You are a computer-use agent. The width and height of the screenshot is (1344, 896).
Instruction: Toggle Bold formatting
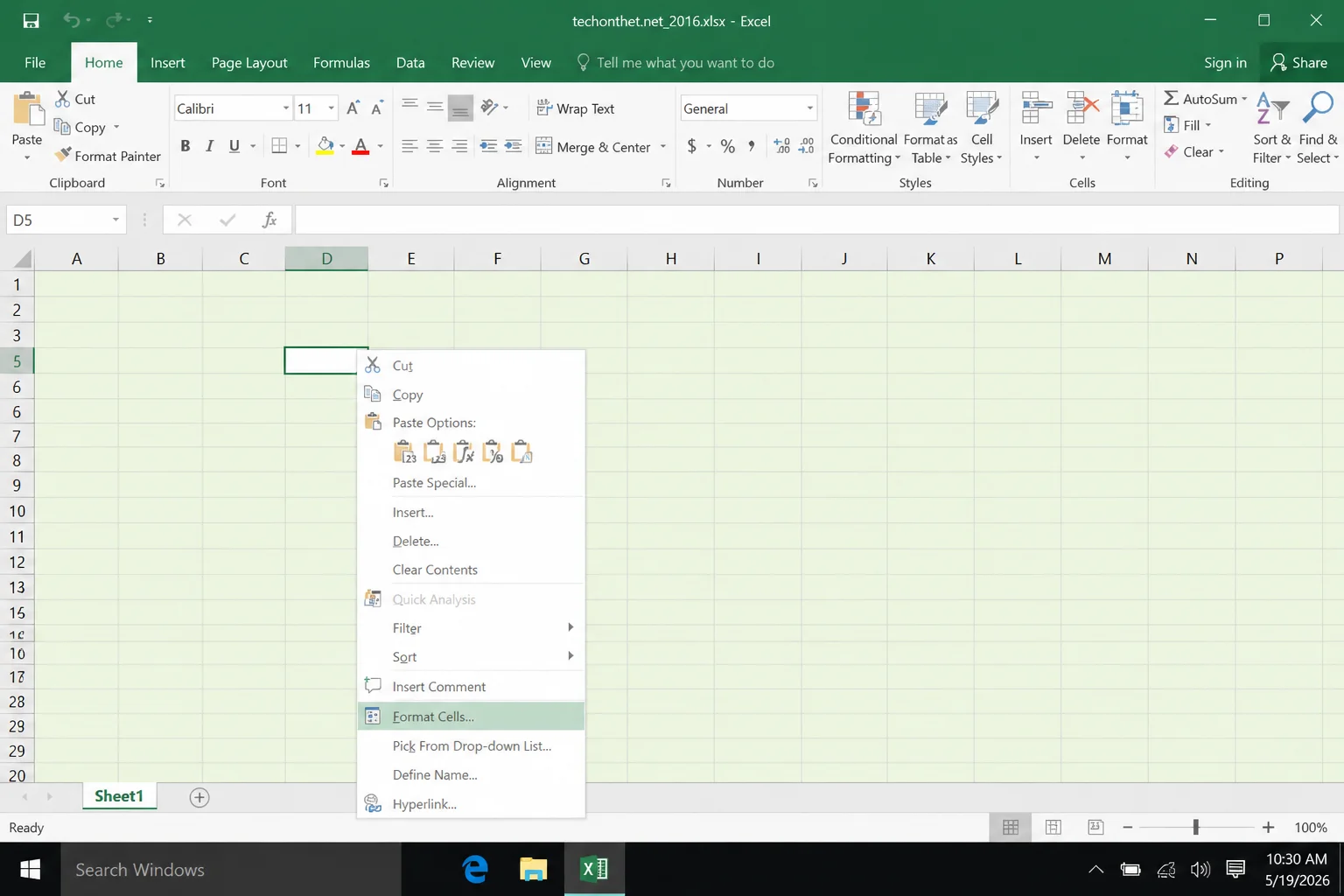point(185,146)
